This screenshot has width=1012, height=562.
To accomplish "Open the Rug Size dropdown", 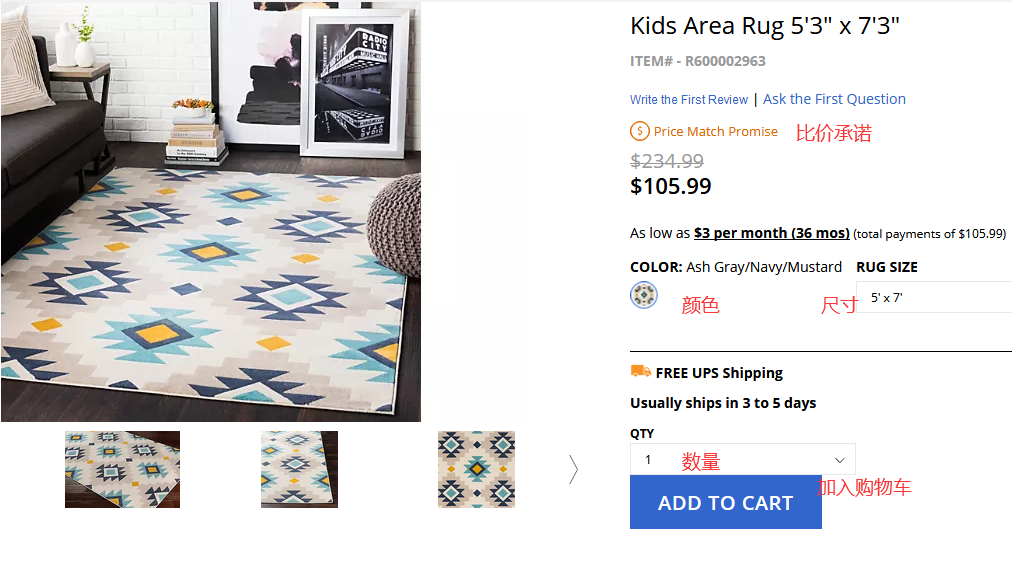I will (x=934, y=297).
